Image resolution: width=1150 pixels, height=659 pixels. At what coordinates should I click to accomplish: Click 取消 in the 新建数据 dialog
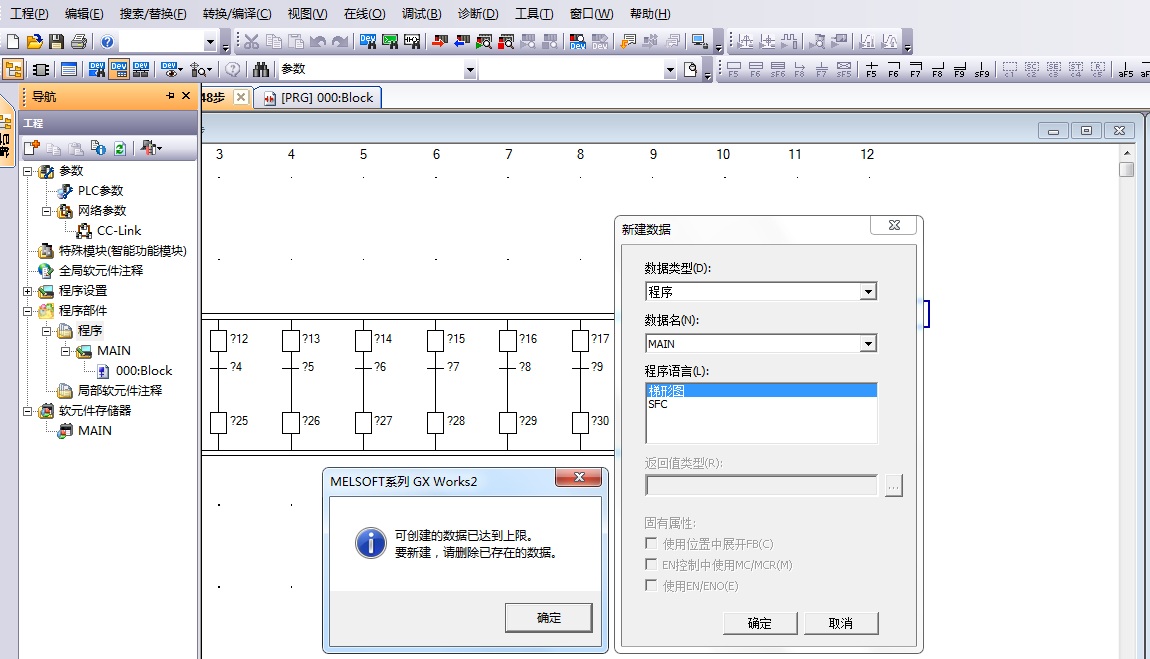coord(840,623)
